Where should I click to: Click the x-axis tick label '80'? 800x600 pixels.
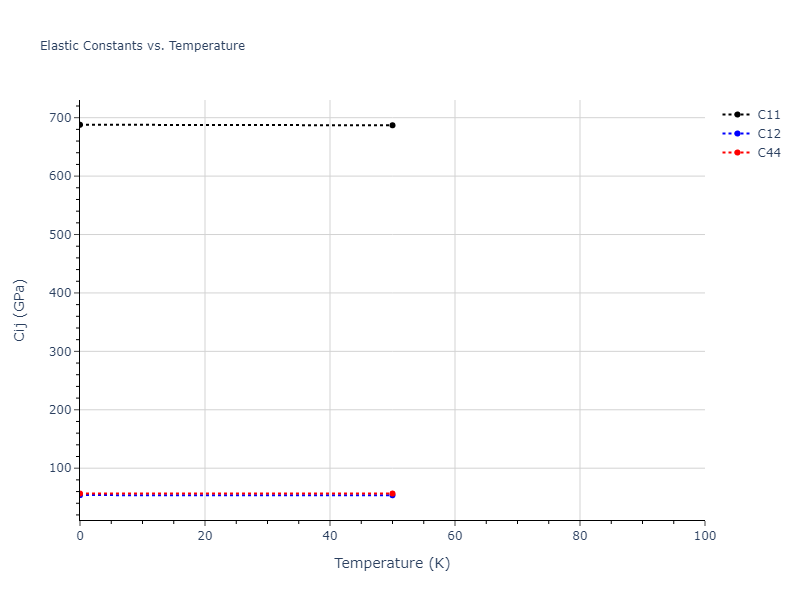580,536
